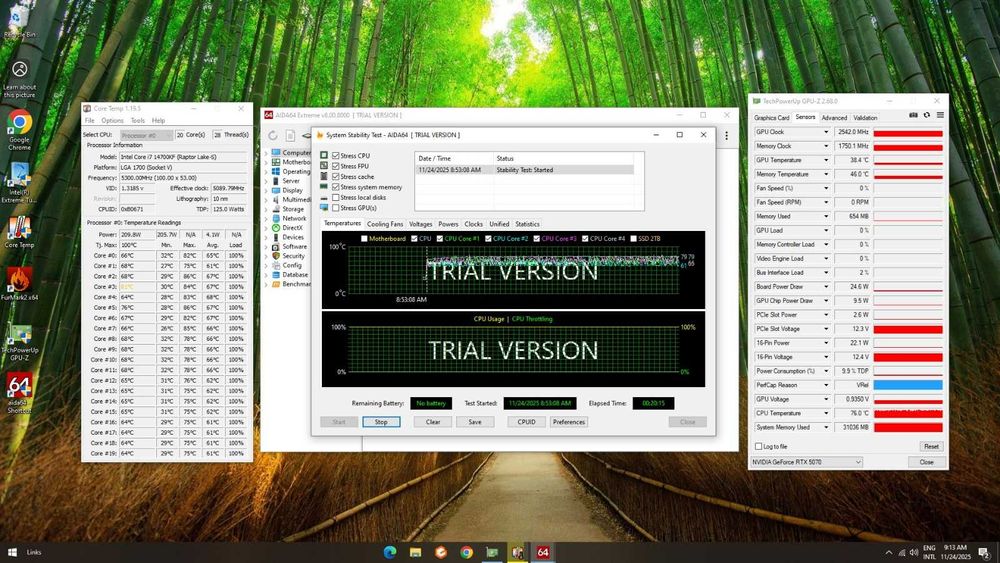Open Intel Extreme Tuning desktop shortcut
The image size is (1000, 563).
coord(18,182)
